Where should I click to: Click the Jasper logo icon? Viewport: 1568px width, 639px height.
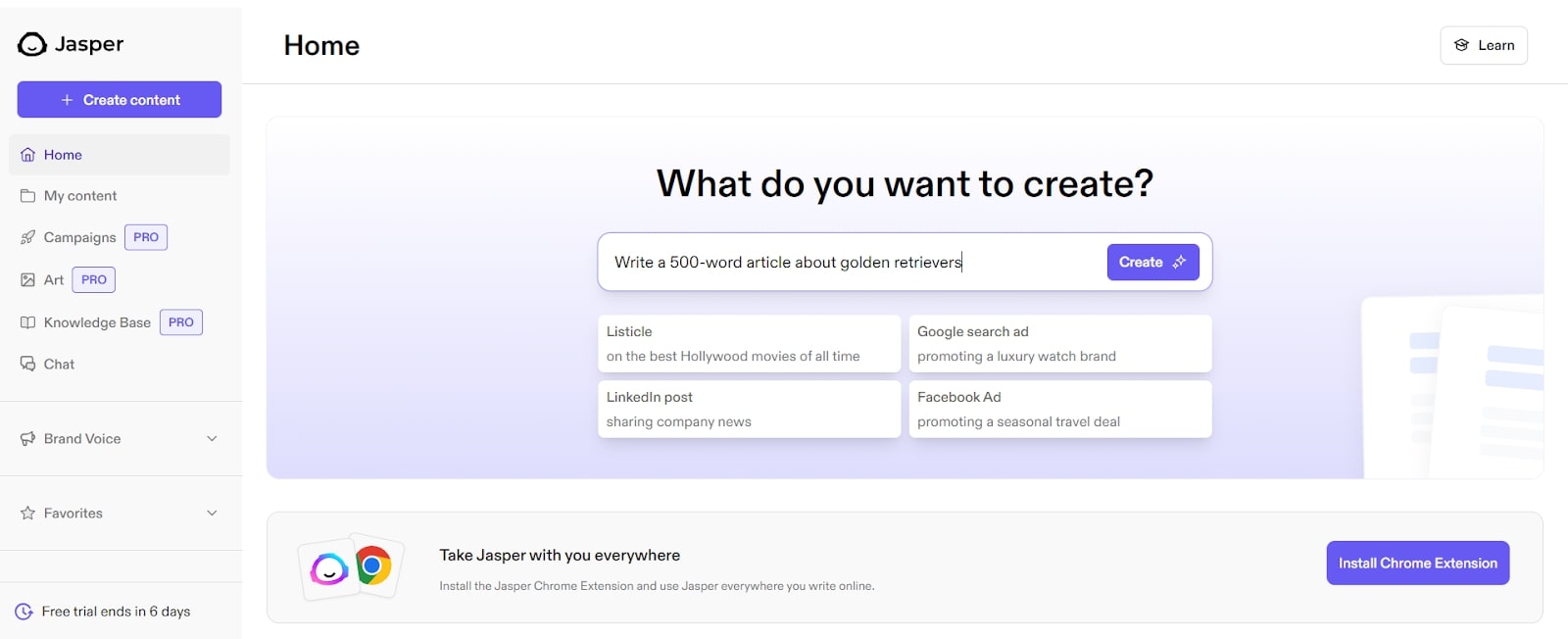[x=31, y=44]
